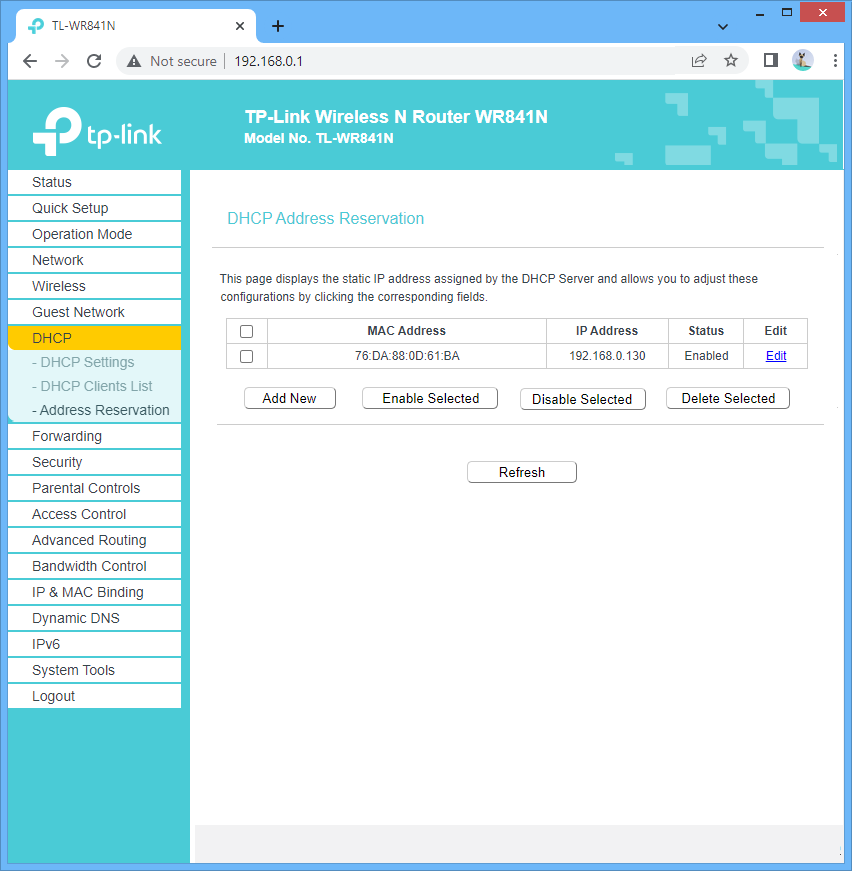The height and width of the screenshot is (871, 852).
Task: Open the Chrome profile avatar
Action: click(803, 60)
